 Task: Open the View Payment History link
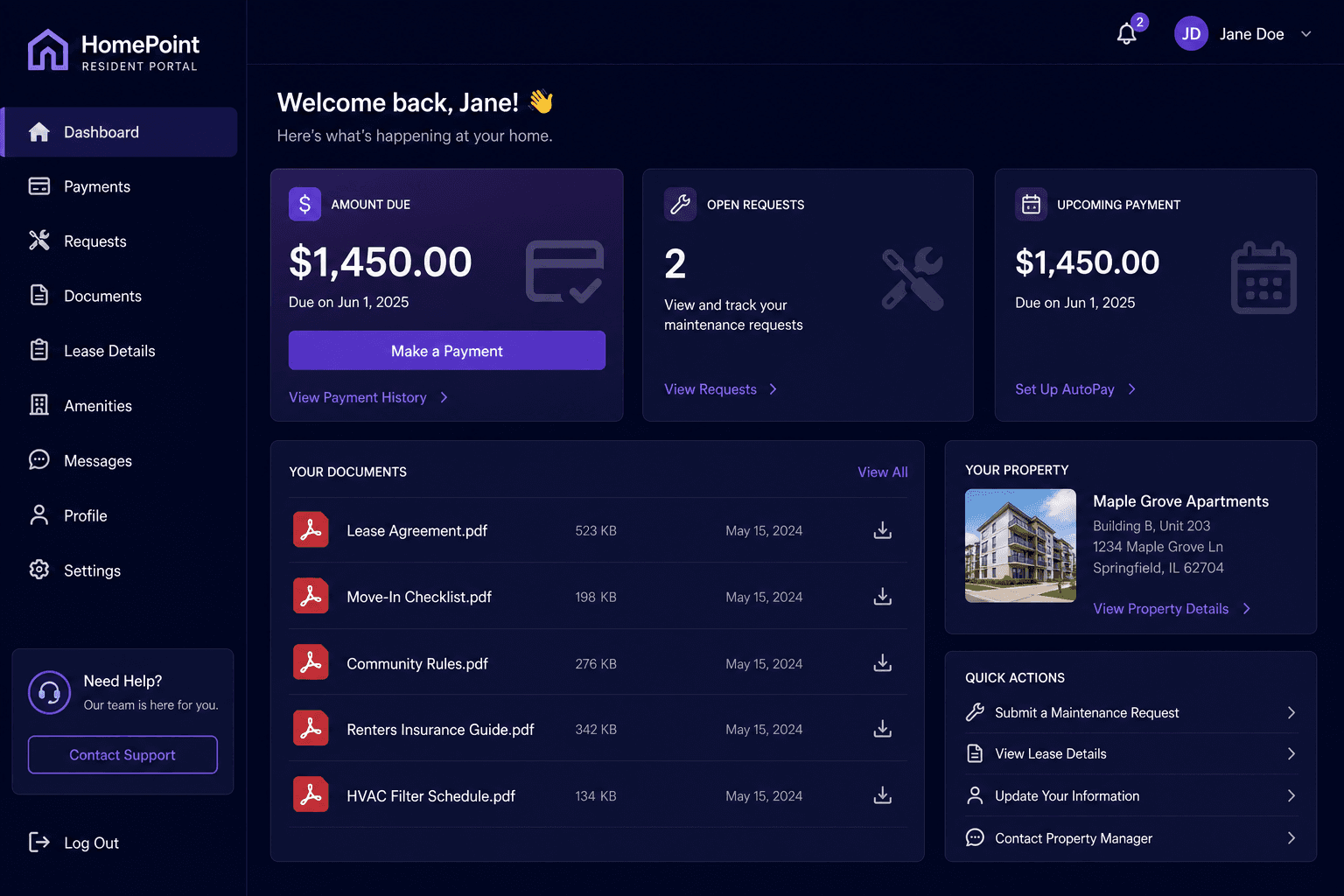click(x=358, y=397)
